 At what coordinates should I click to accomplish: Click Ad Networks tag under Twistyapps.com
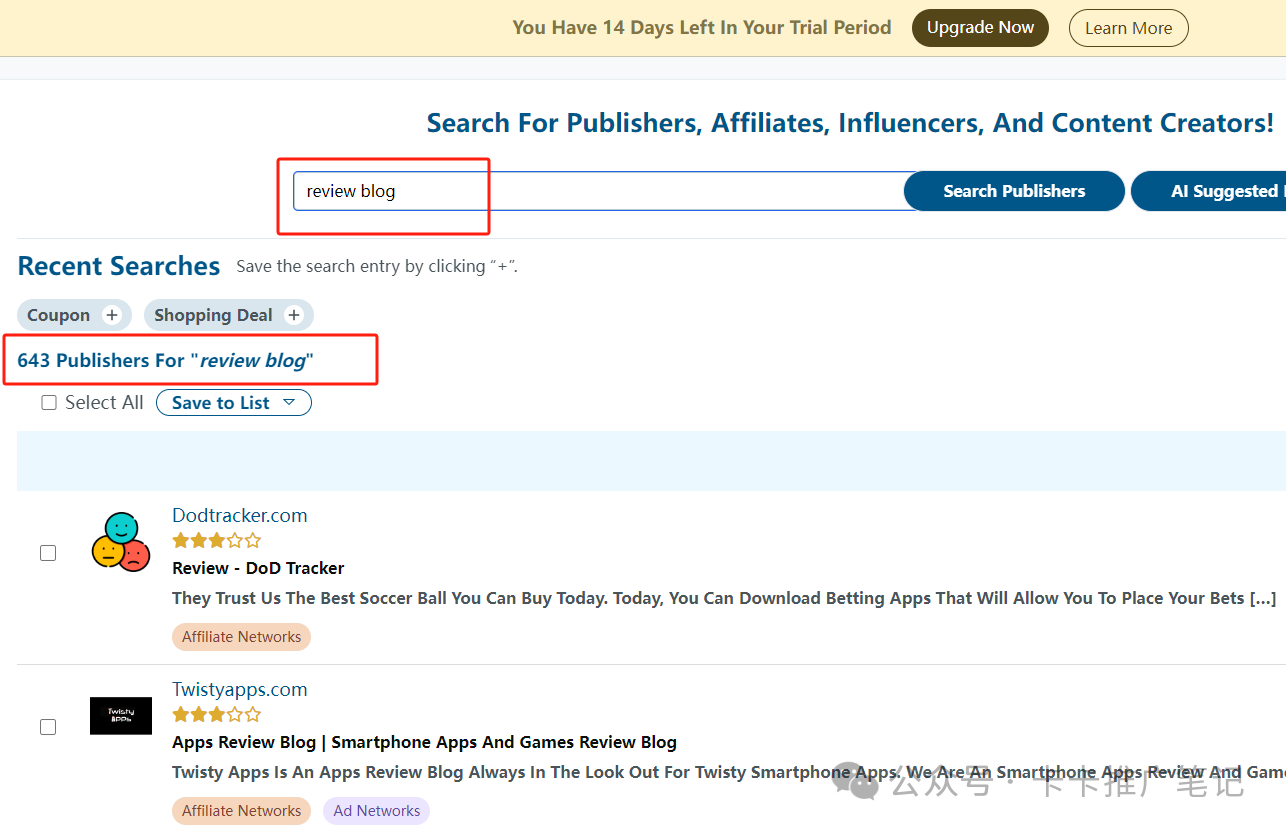[x=376, y=811]
